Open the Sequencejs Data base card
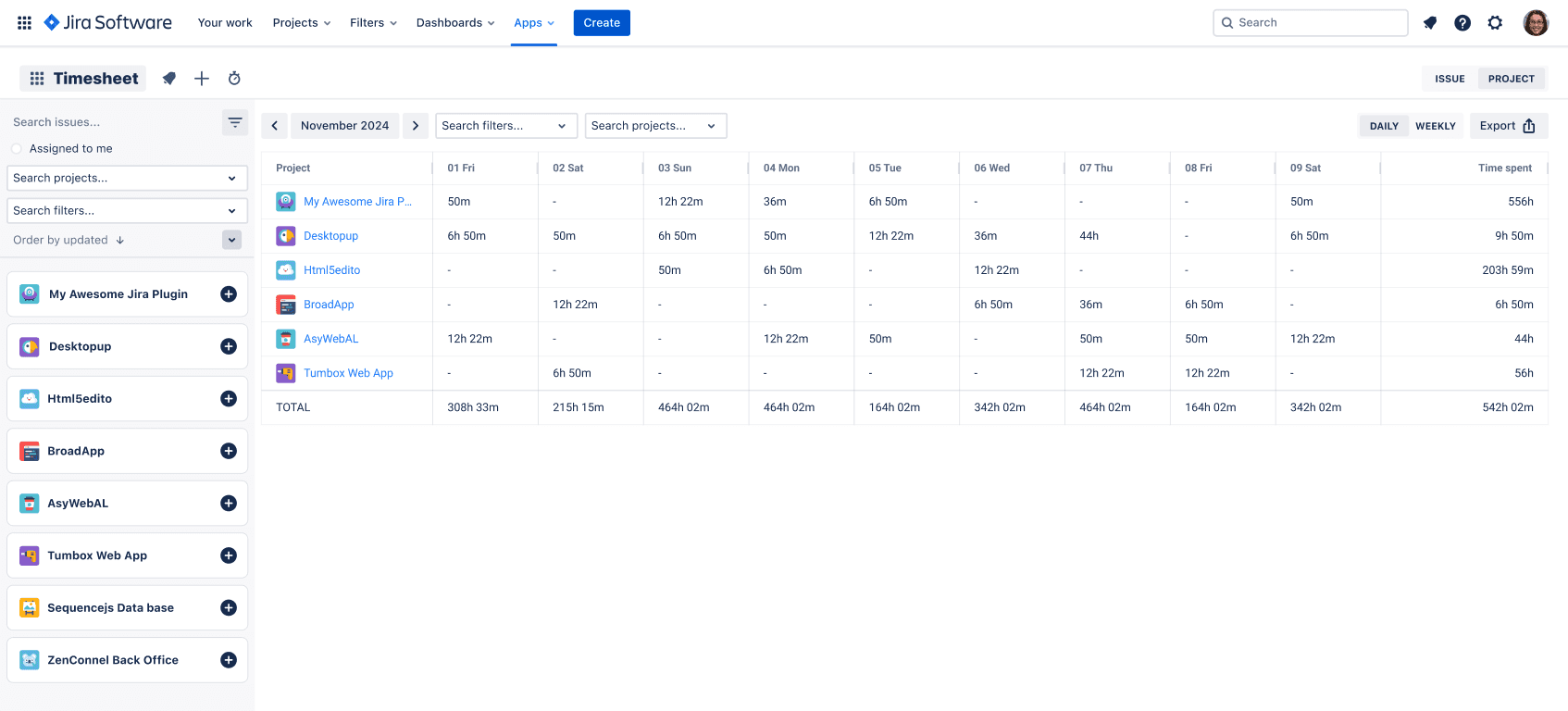 click(128, 608)
